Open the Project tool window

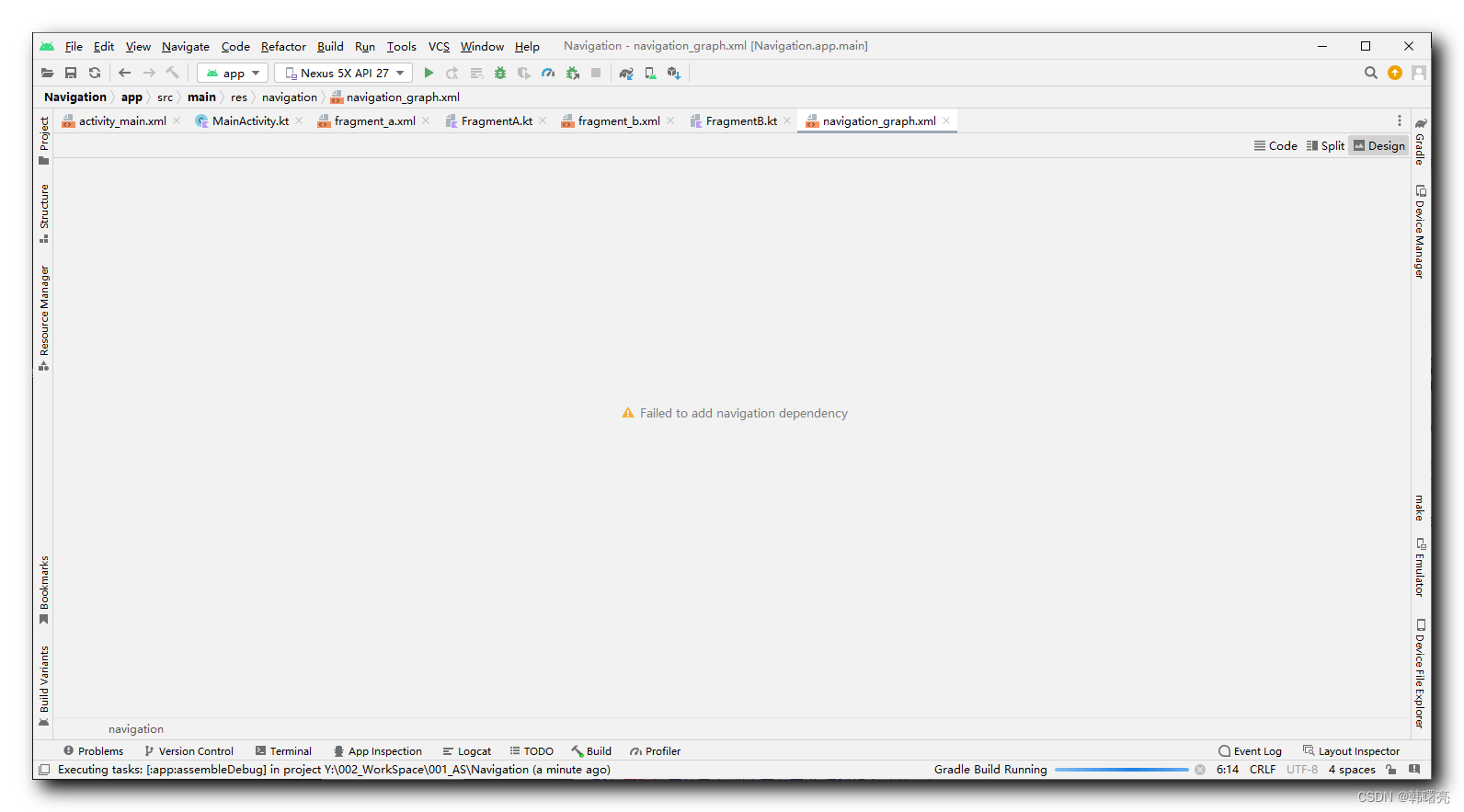[43, 140]
